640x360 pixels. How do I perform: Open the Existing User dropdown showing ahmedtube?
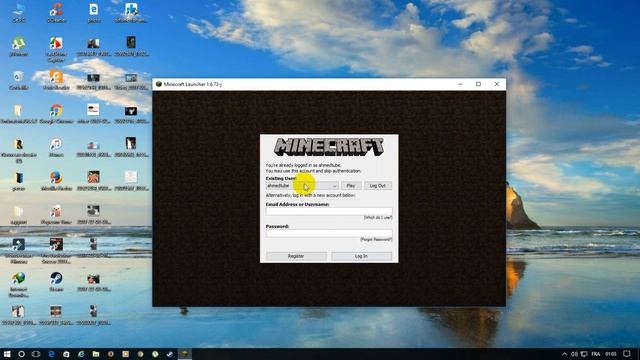pyautogui.click(x=302, y=186)
